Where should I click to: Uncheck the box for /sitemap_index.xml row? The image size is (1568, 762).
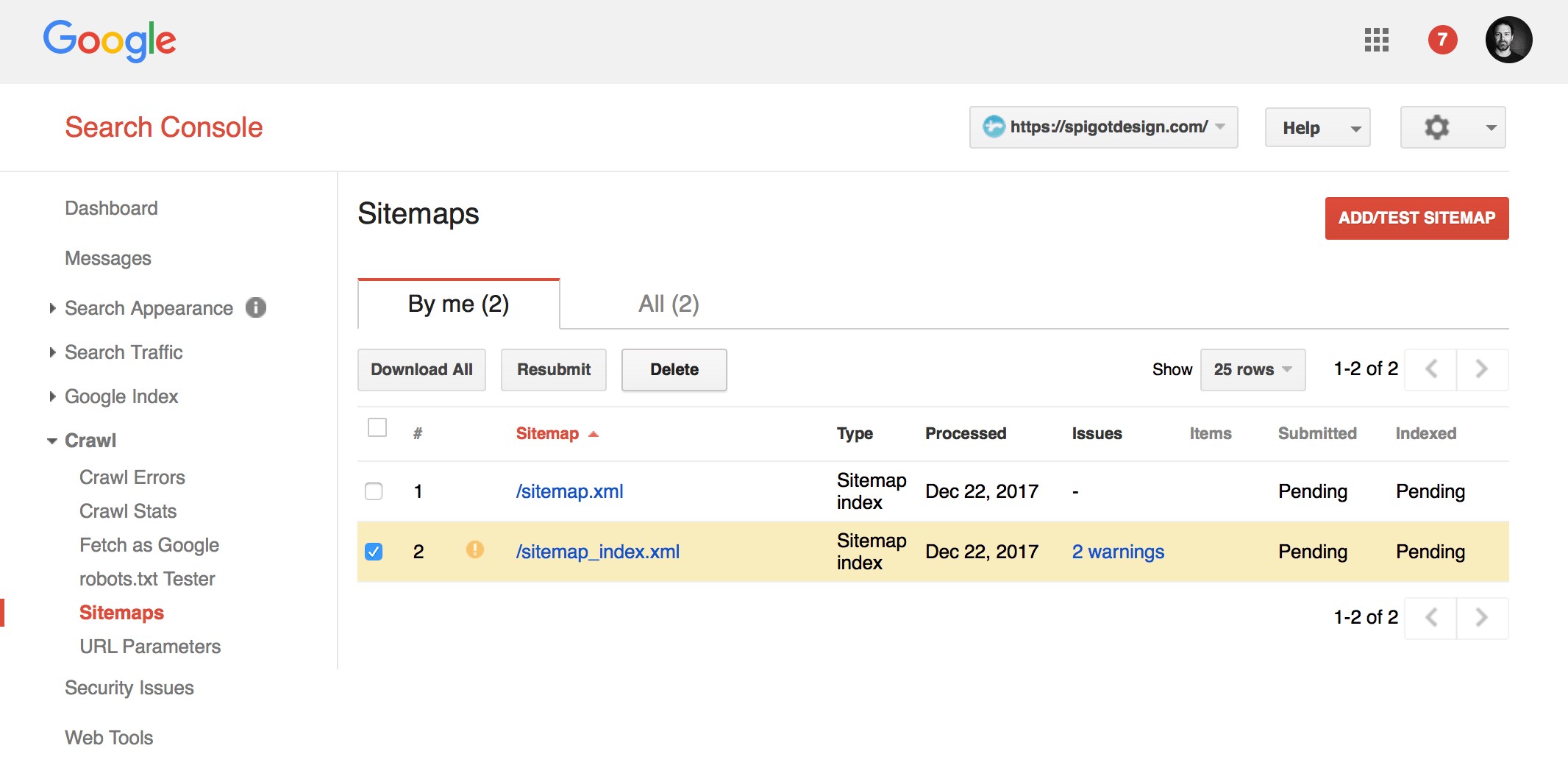[374, 552]
